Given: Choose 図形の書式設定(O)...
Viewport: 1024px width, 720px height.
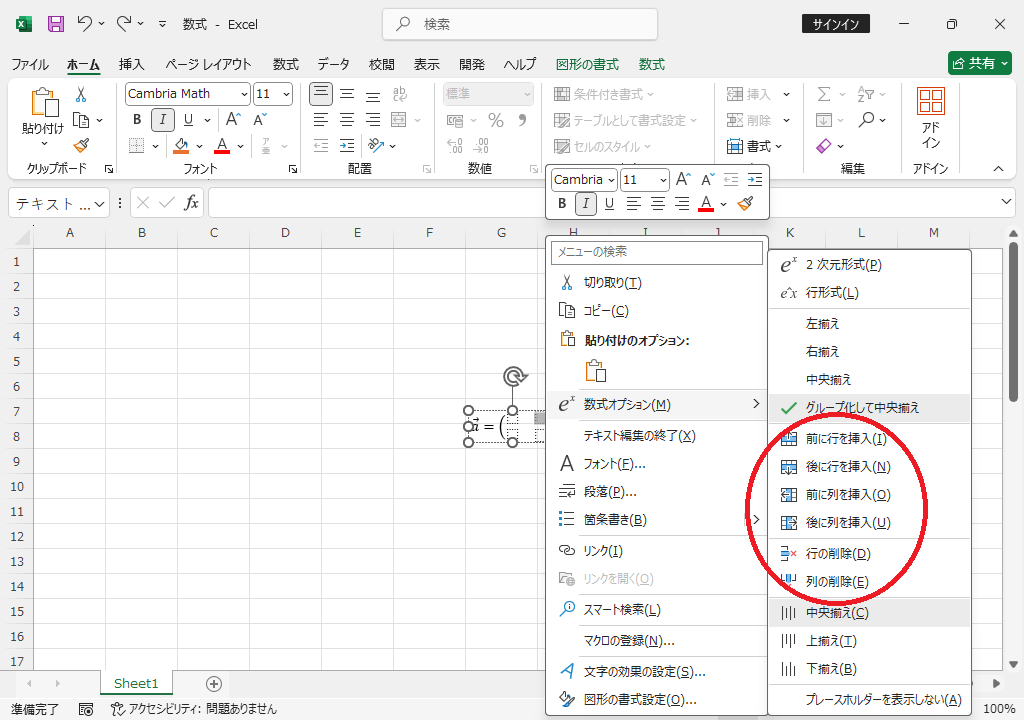Looking at the screenshot, I should (657, 700).
